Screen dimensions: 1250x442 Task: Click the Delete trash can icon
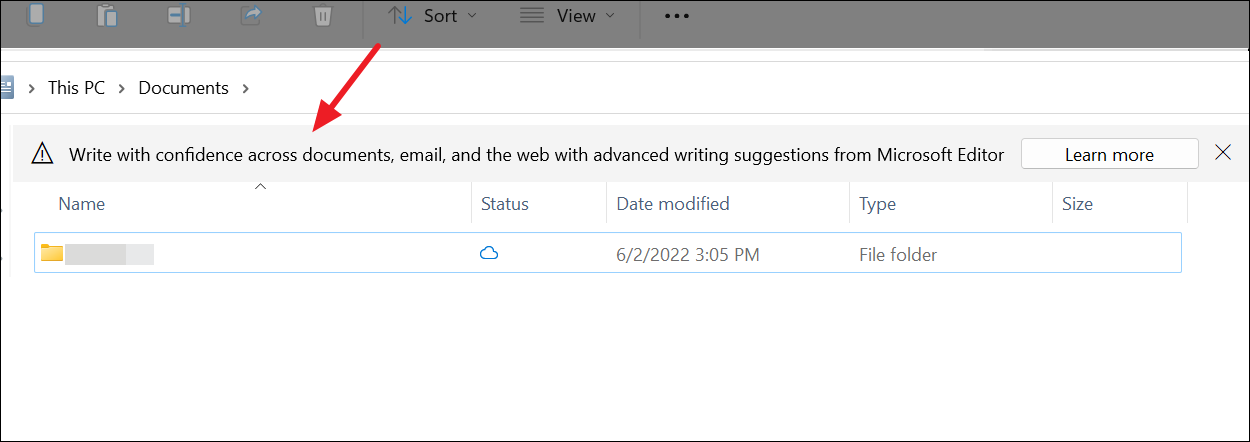coord(322,15)
